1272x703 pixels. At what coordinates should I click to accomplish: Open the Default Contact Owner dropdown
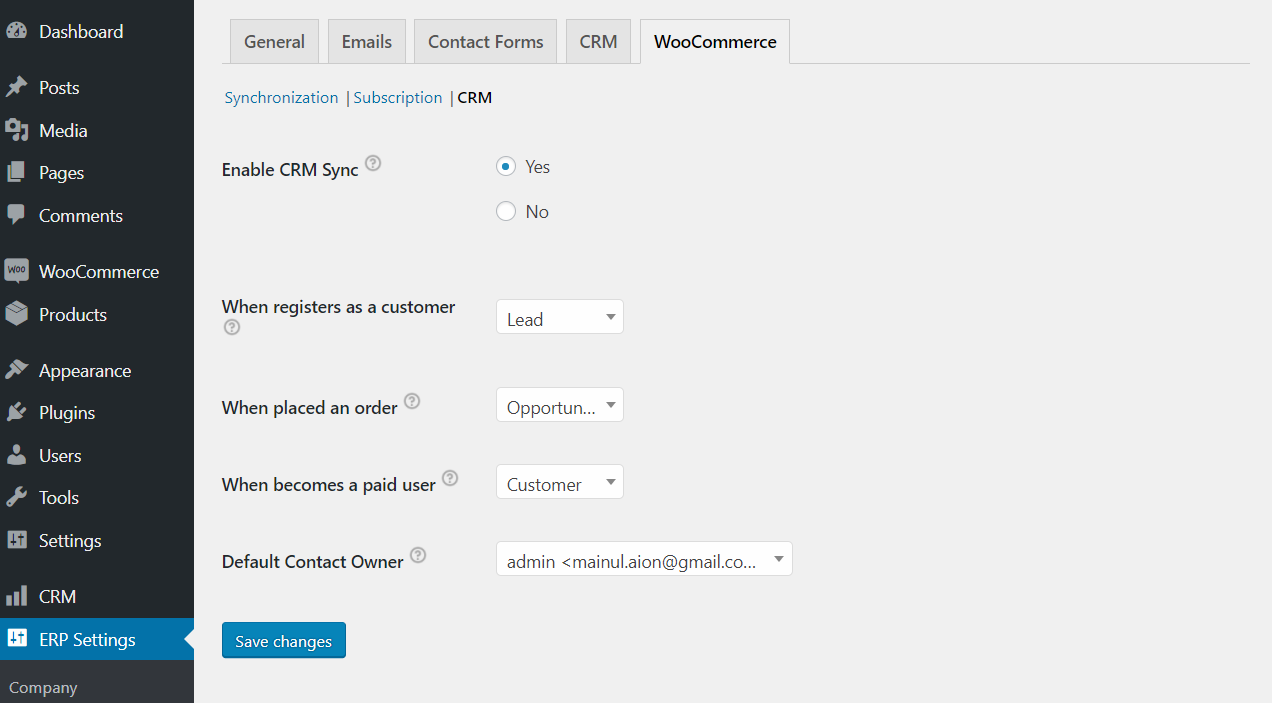(x=644, y=560)
